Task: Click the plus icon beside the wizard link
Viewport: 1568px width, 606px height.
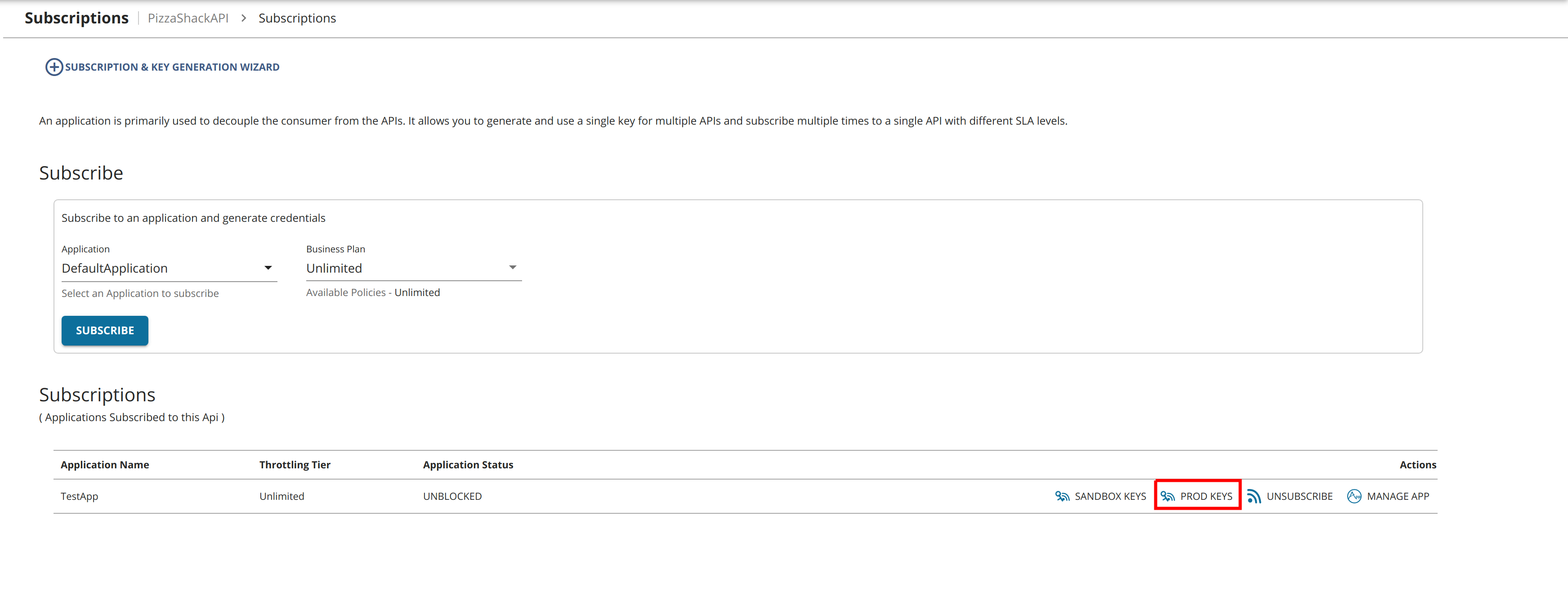Action: coord(54,67)
